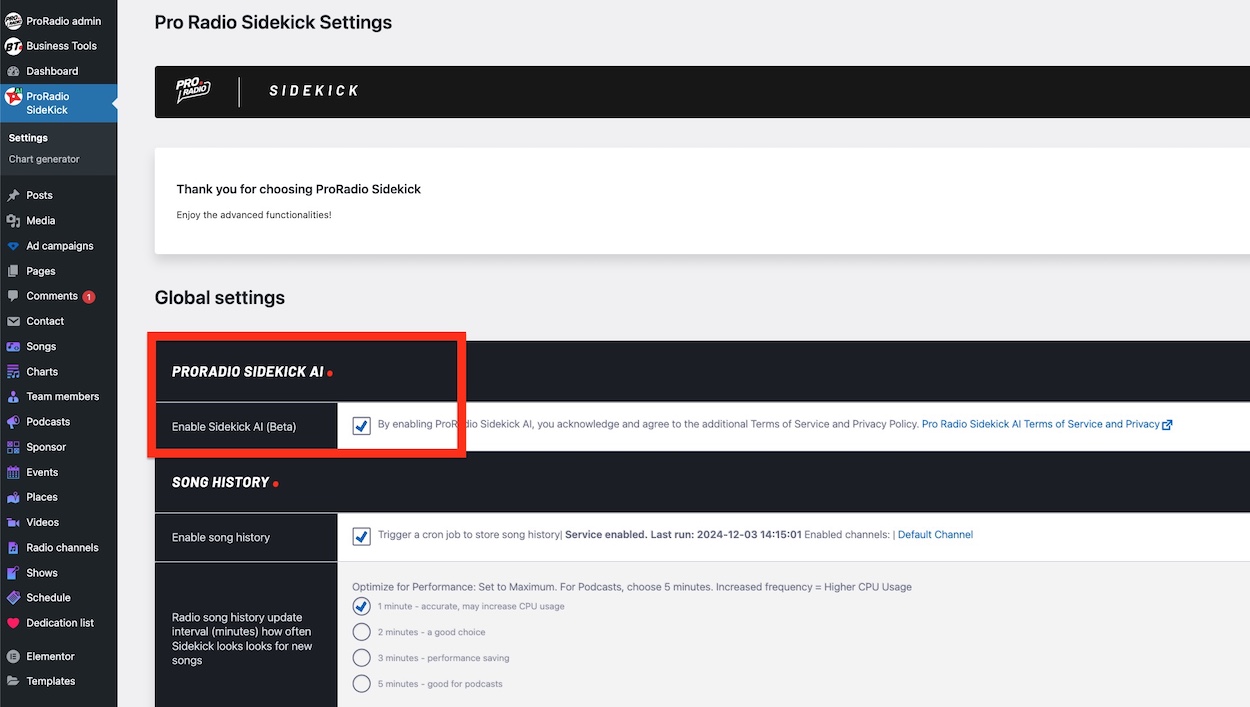Image resolution: width=1250 pixels, height=707 pixels.
Task: Click the Dashboard gauge icon
Action: tap(13, 72)
